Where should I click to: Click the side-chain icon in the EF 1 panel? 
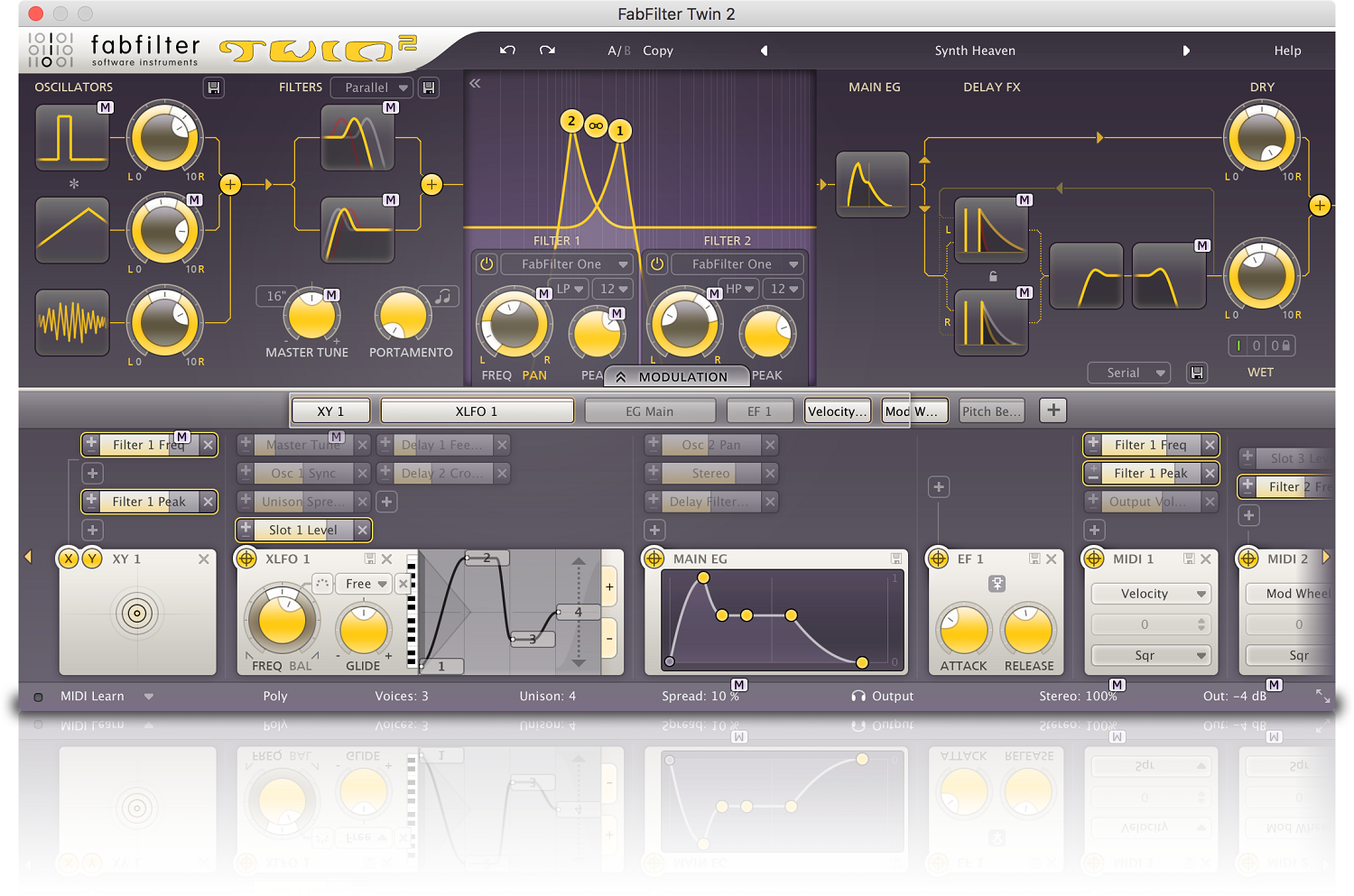pyautogui.click(x=996, y=585)
